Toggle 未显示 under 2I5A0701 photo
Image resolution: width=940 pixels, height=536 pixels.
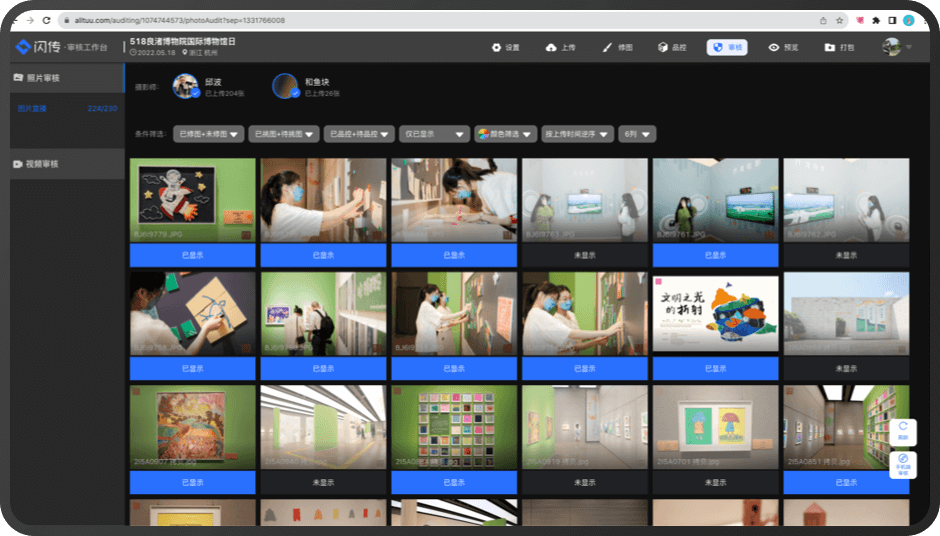[715, 482]
